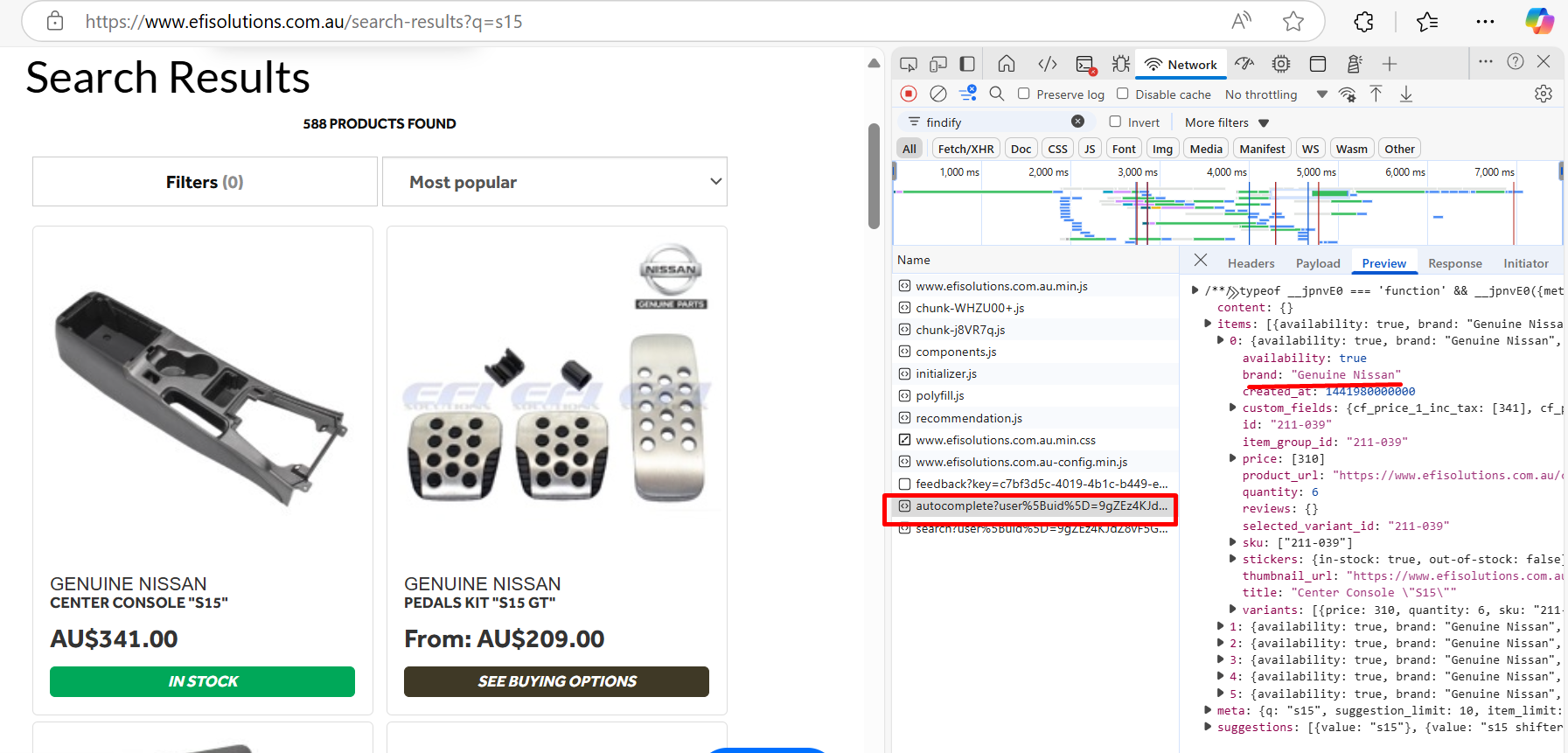Open the Memory gear panel icon
1568x753 pixels.
click(x=1281, y=64)
